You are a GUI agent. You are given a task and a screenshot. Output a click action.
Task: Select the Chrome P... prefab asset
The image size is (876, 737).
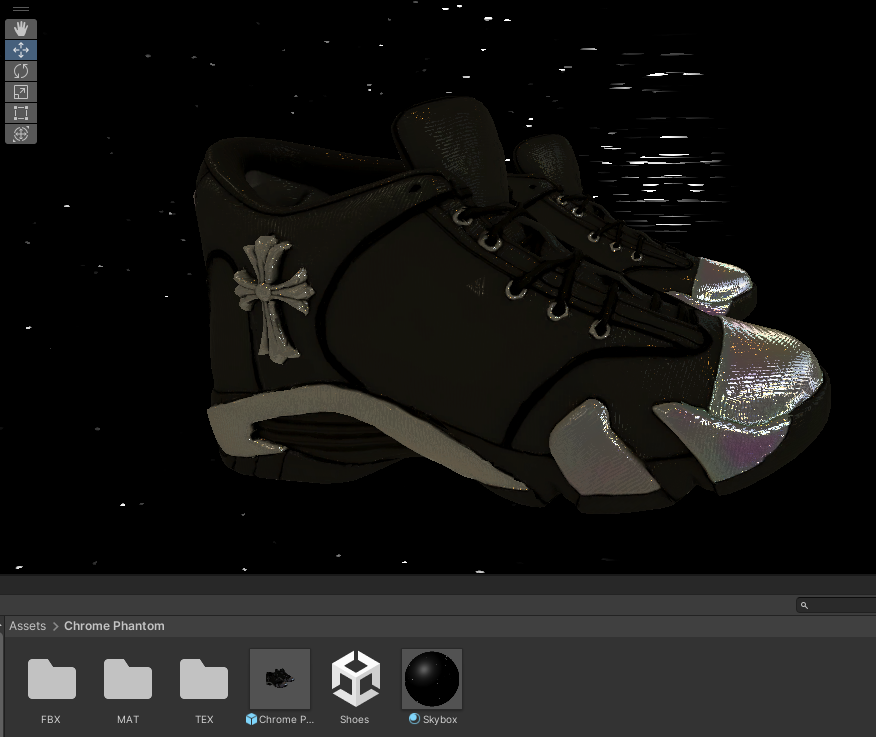(x=280, y=679)
